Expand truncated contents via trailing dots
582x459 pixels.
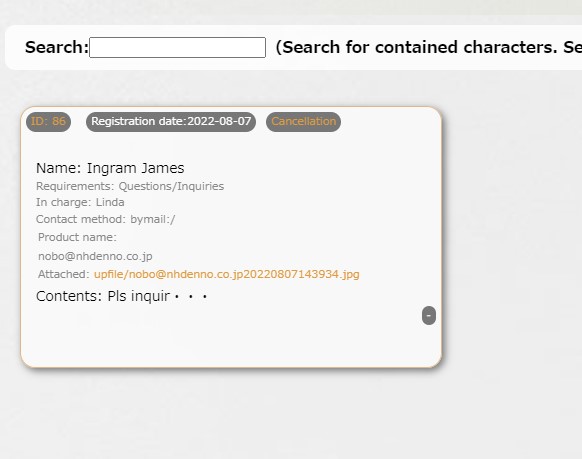point(191,297)
